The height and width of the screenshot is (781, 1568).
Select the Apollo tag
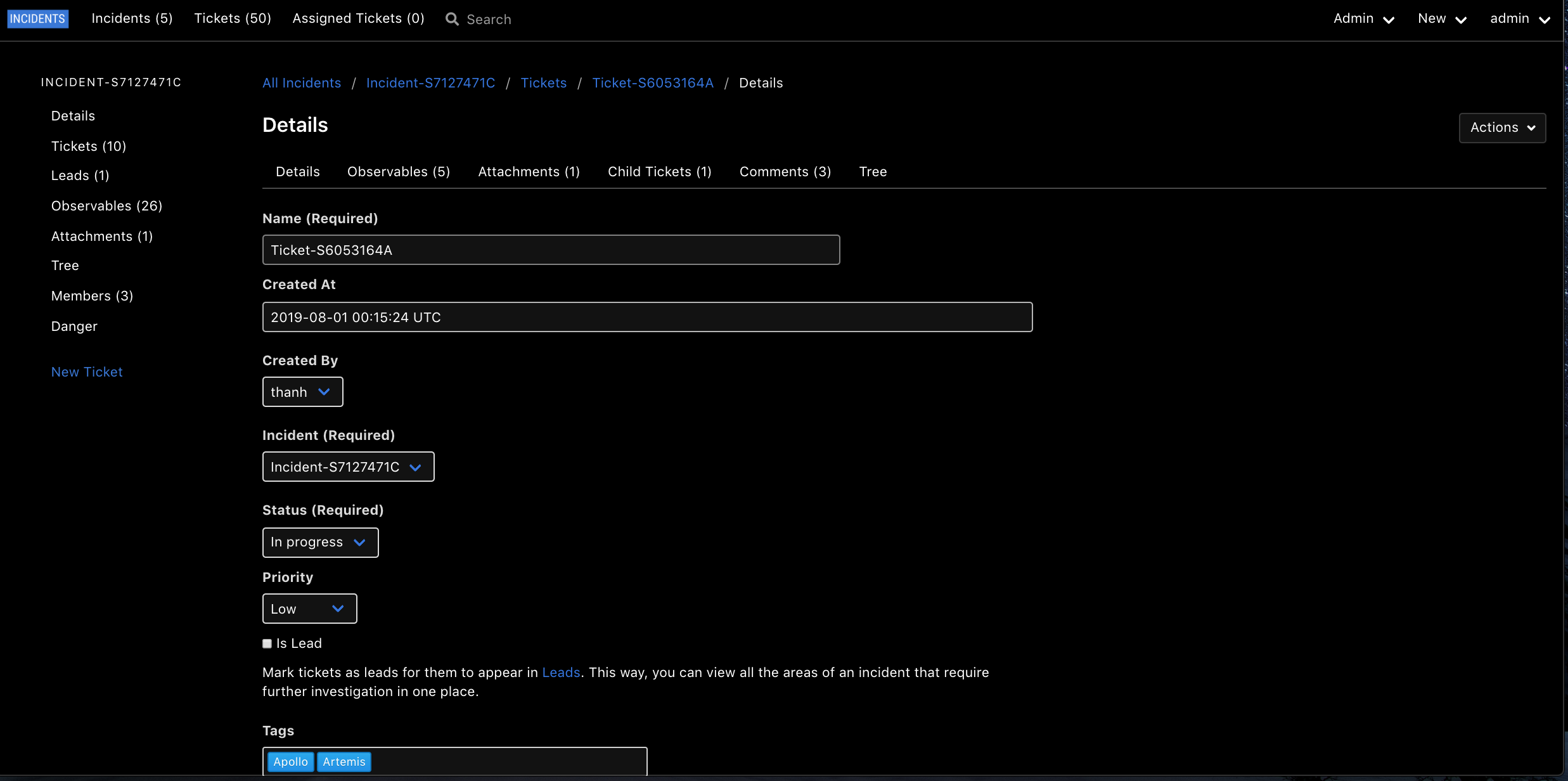290,762
